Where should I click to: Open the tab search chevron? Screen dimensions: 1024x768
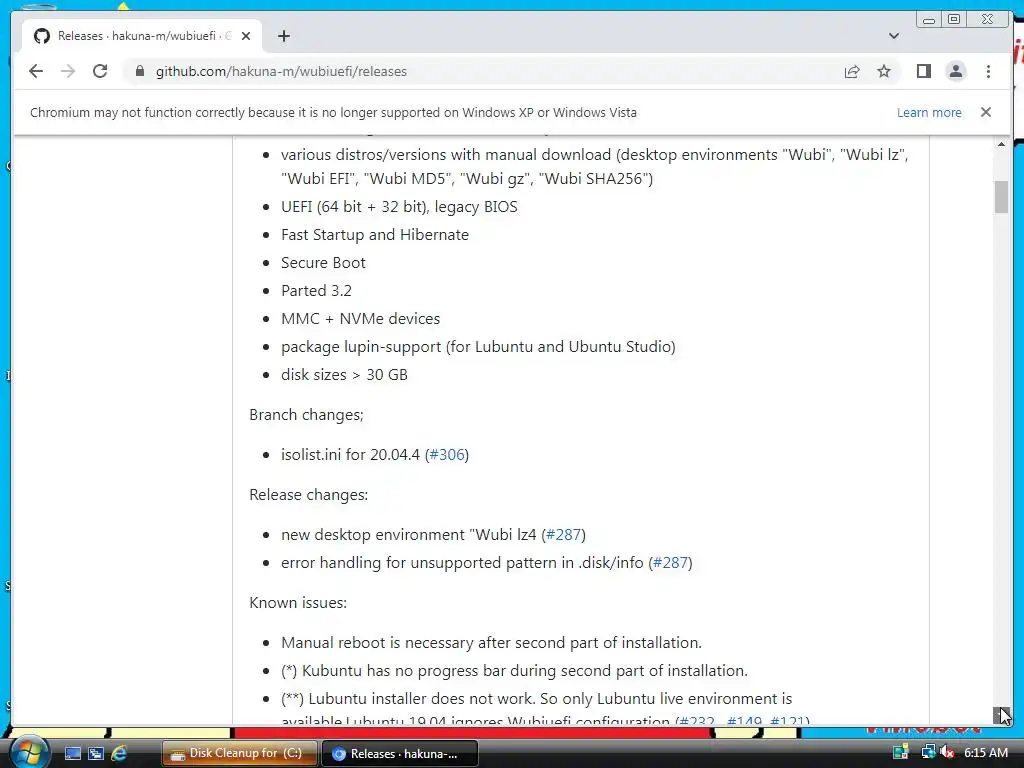[893, 36]
